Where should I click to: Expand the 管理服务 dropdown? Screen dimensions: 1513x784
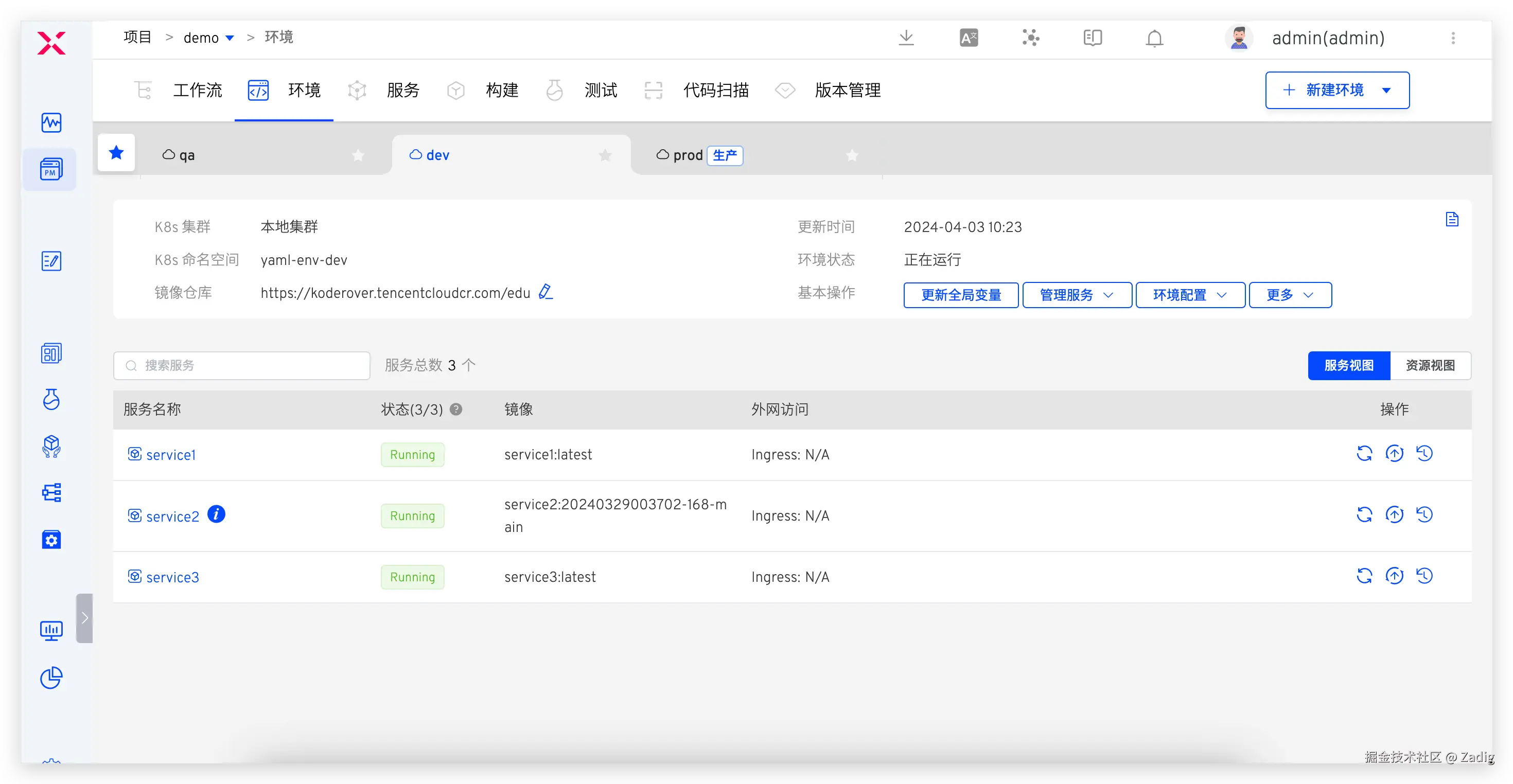[x=1077, y=295]
